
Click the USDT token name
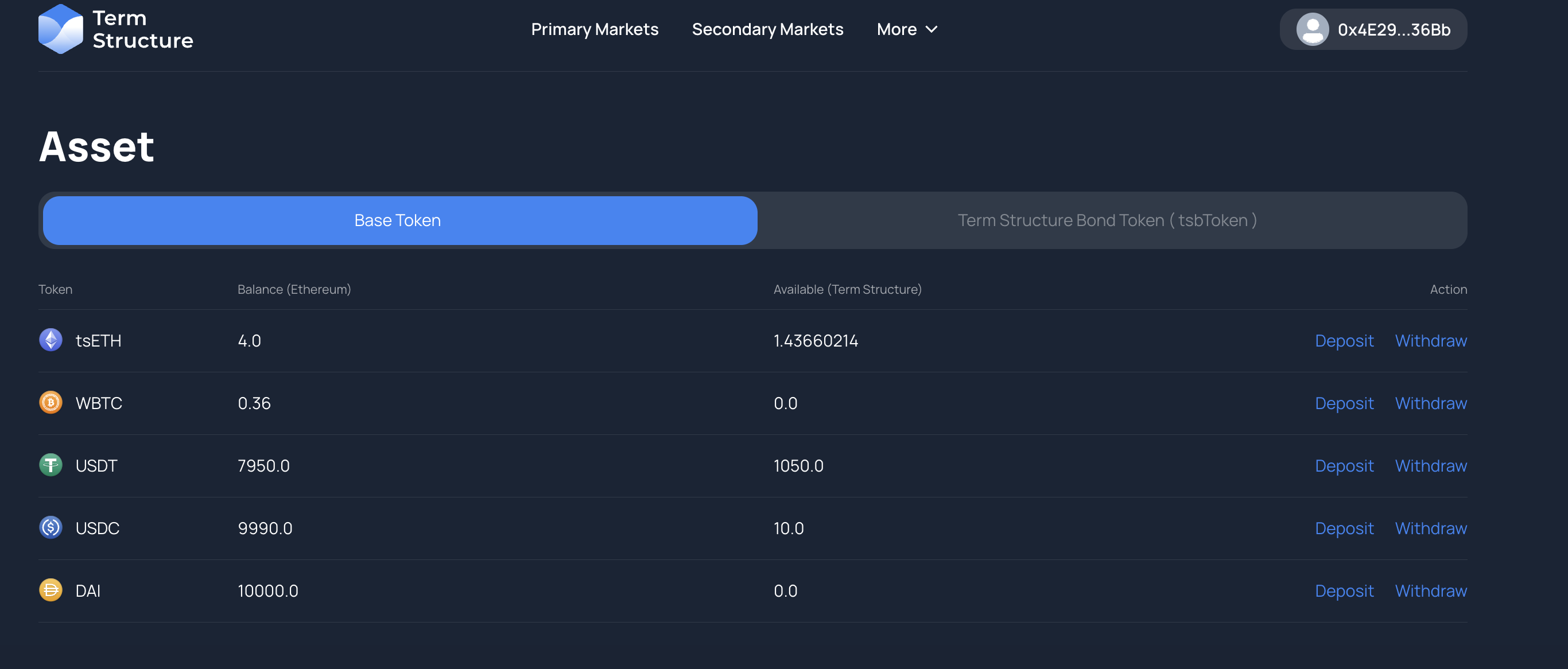(x=96, y=466)
